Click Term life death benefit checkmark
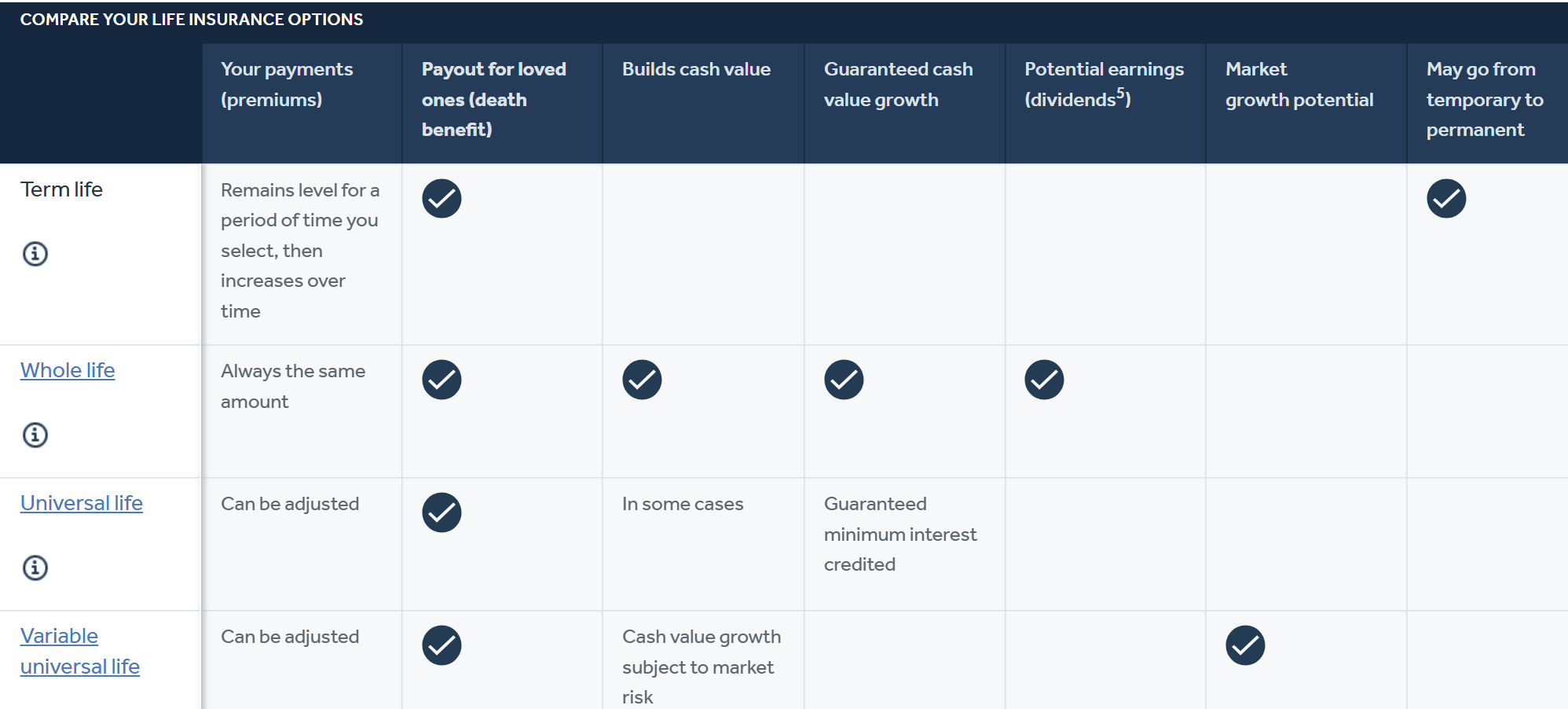Viewport: 1568px width, 709px height. [x=441, y=198]
